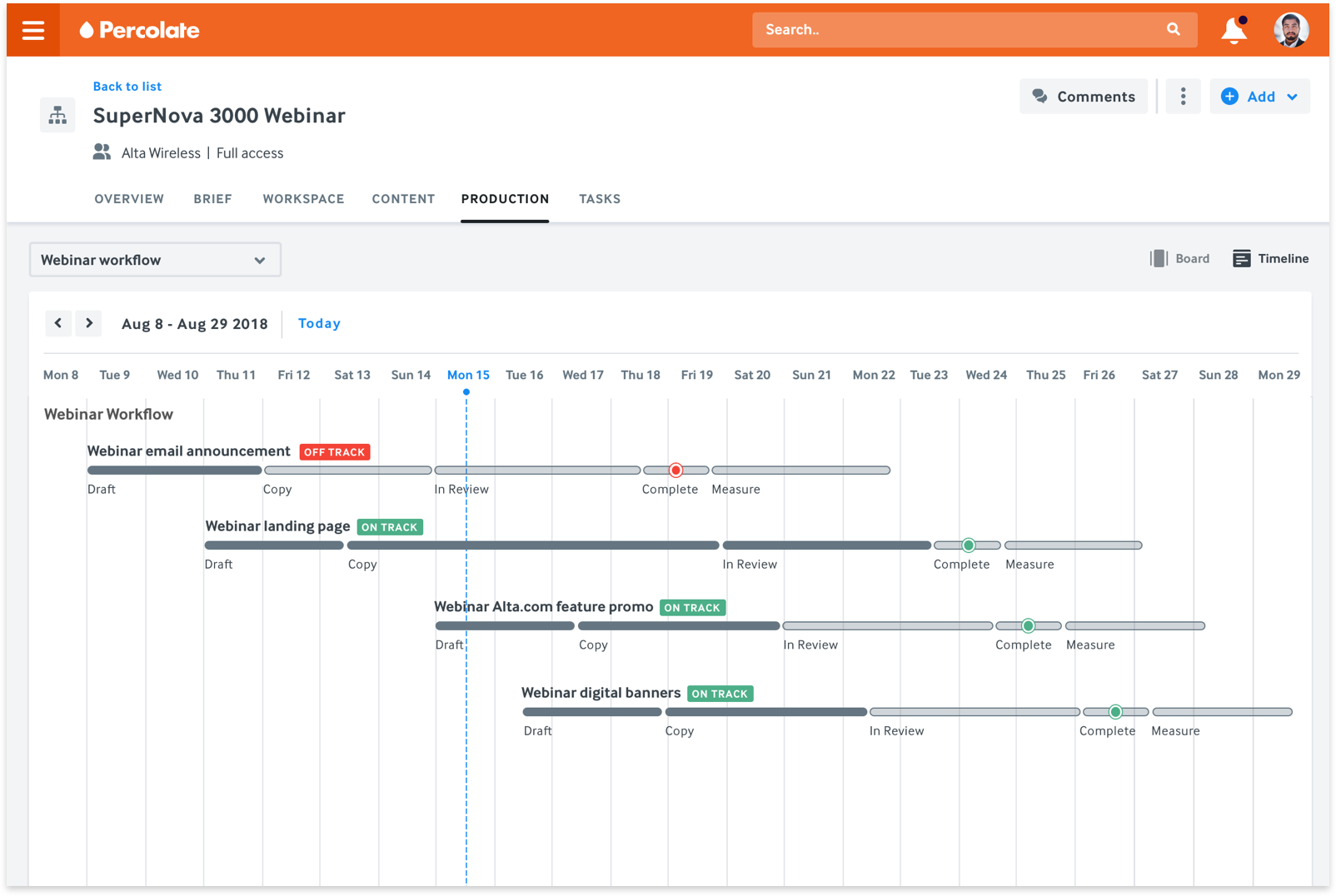The width and height of the screenshot is (1336, 896).
Task: Open the Comments panel
Action: pos(1083,97)
